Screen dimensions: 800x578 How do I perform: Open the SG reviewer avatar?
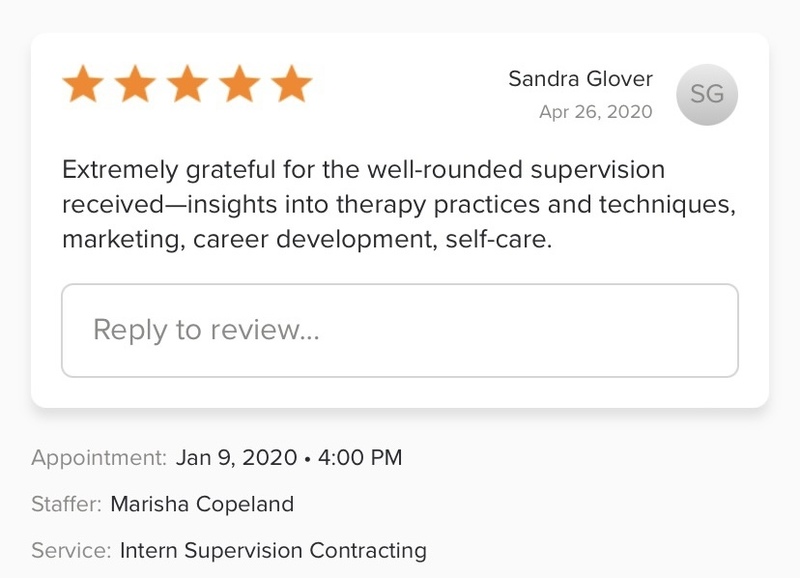coord(707,95)
